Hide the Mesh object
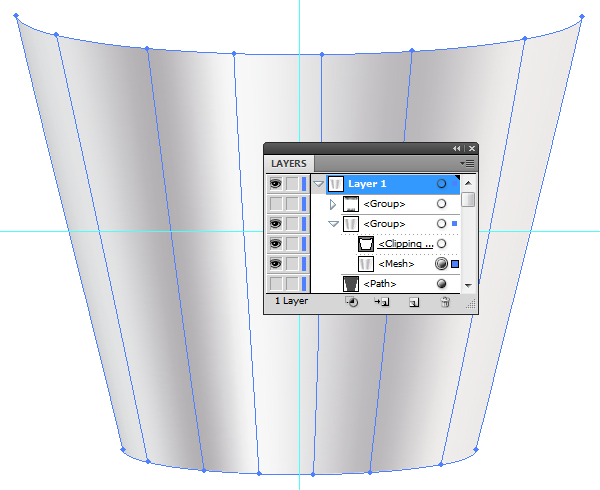 click(276, 264)
